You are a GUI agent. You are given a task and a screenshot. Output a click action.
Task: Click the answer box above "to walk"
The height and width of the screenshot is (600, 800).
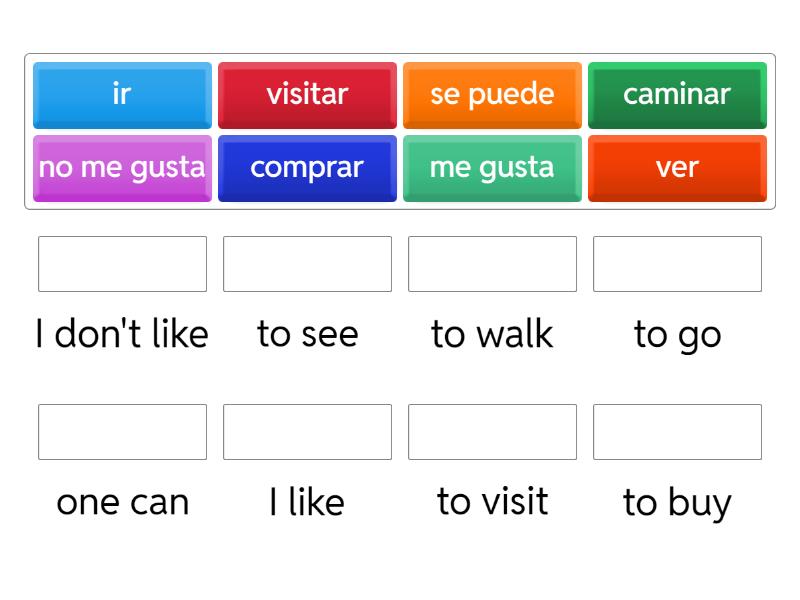point(492,264)
